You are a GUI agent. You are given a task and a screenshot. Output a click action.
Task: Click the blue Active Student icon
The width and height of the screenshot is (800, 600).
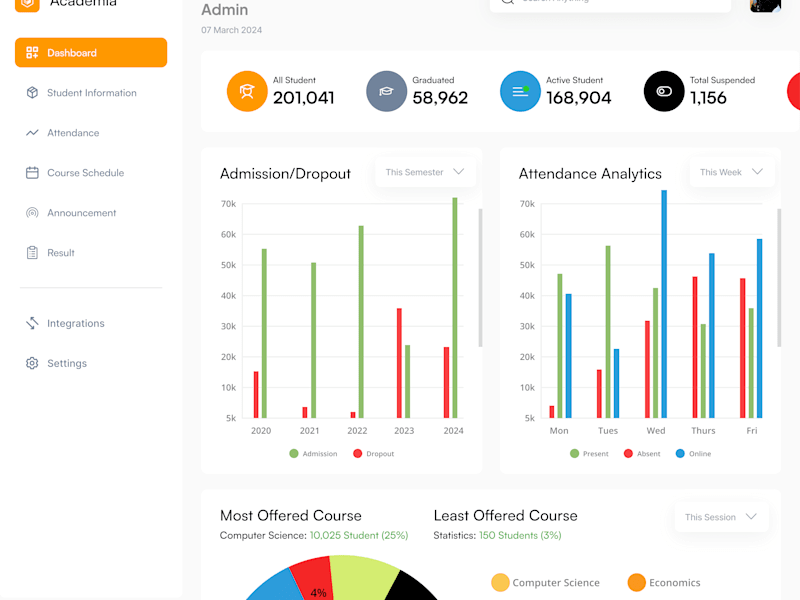(520, 91)
